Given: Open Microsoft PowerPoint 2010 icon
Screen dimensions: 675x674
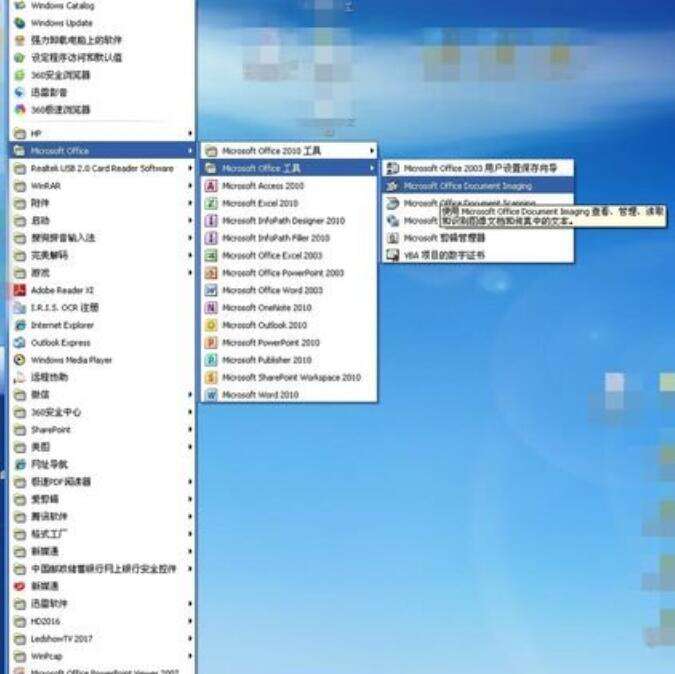Looking at the screenshot, I should click(211, 342).
